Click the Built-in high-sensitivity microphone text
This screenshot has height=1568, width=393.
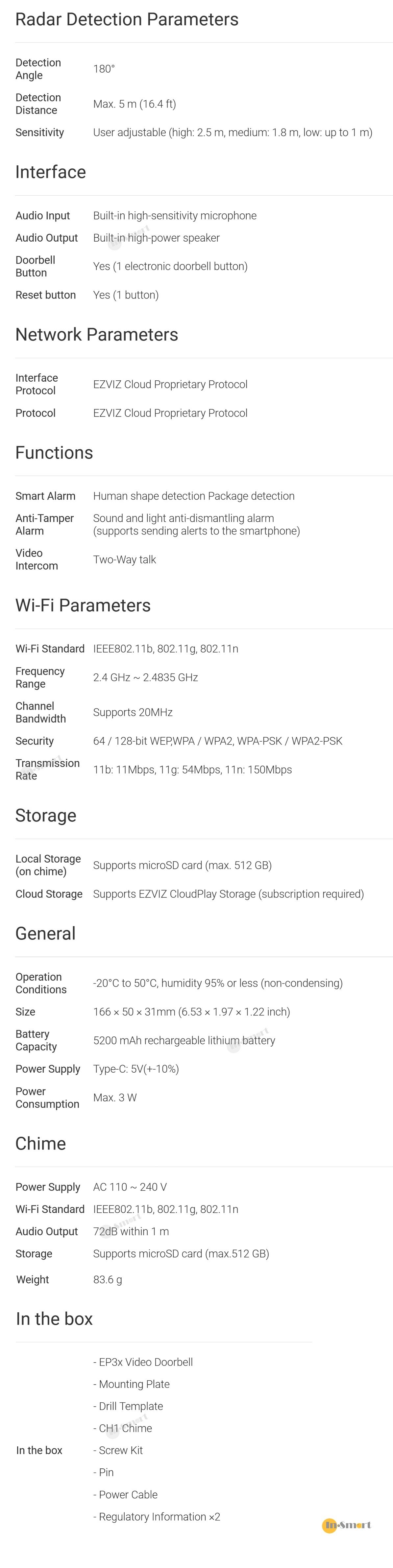174,216
